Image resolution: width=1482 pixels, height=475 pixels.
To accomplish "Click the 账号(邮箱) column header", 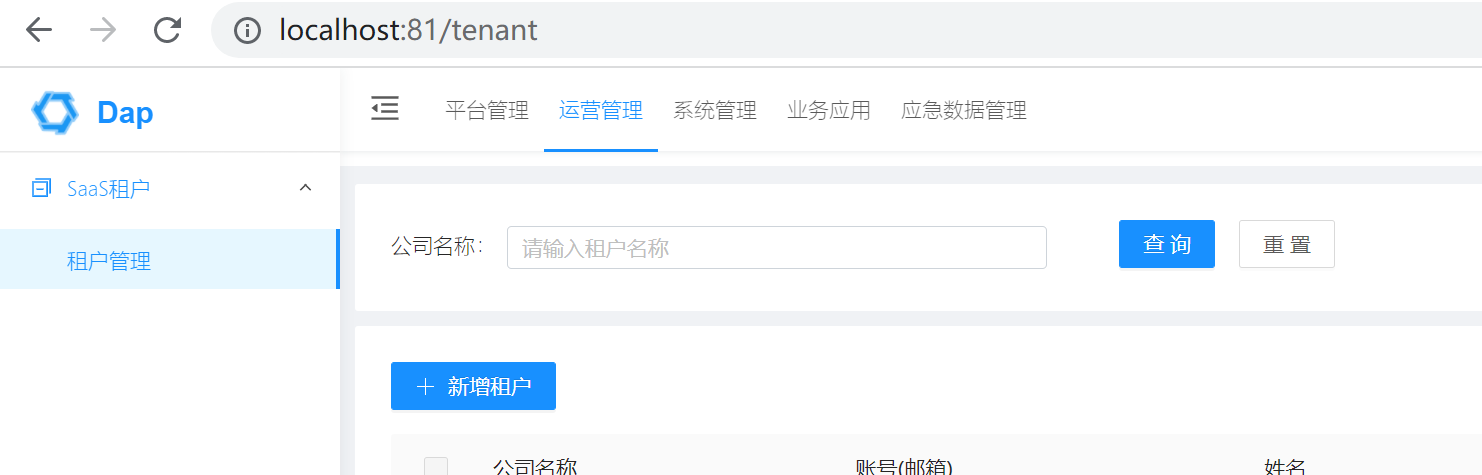I will click(904, 467).
